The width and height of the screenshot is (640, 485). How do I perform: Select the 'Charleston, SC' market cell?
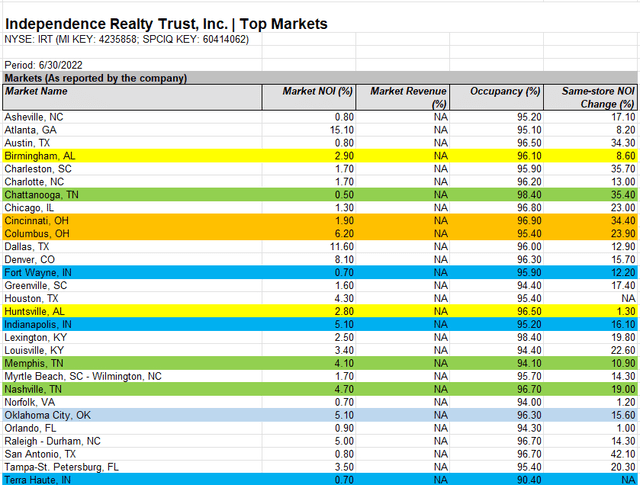click(132, 169)
